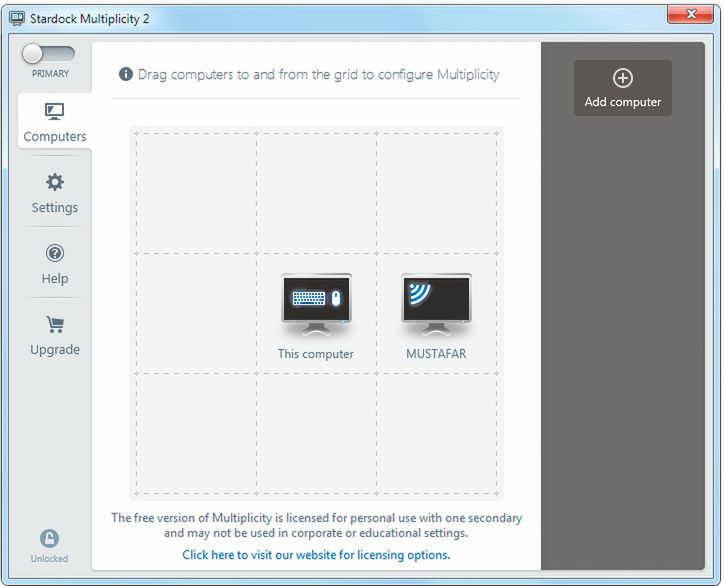Image resolution: width=725 pixels, height=586 pixels.
Task: Open the Settings tab
Action: click(55, 193)
